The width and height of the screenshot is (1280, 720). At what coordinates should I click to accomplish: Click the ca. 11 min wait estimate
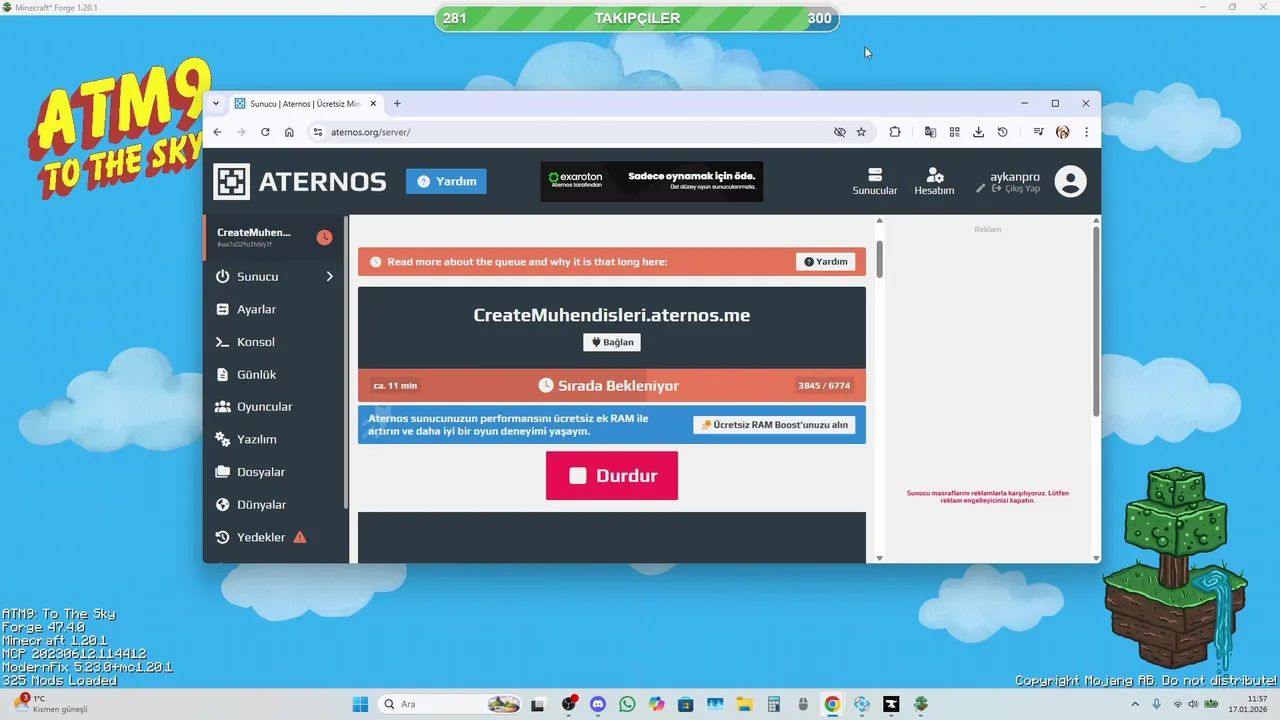tap(395, 385)
